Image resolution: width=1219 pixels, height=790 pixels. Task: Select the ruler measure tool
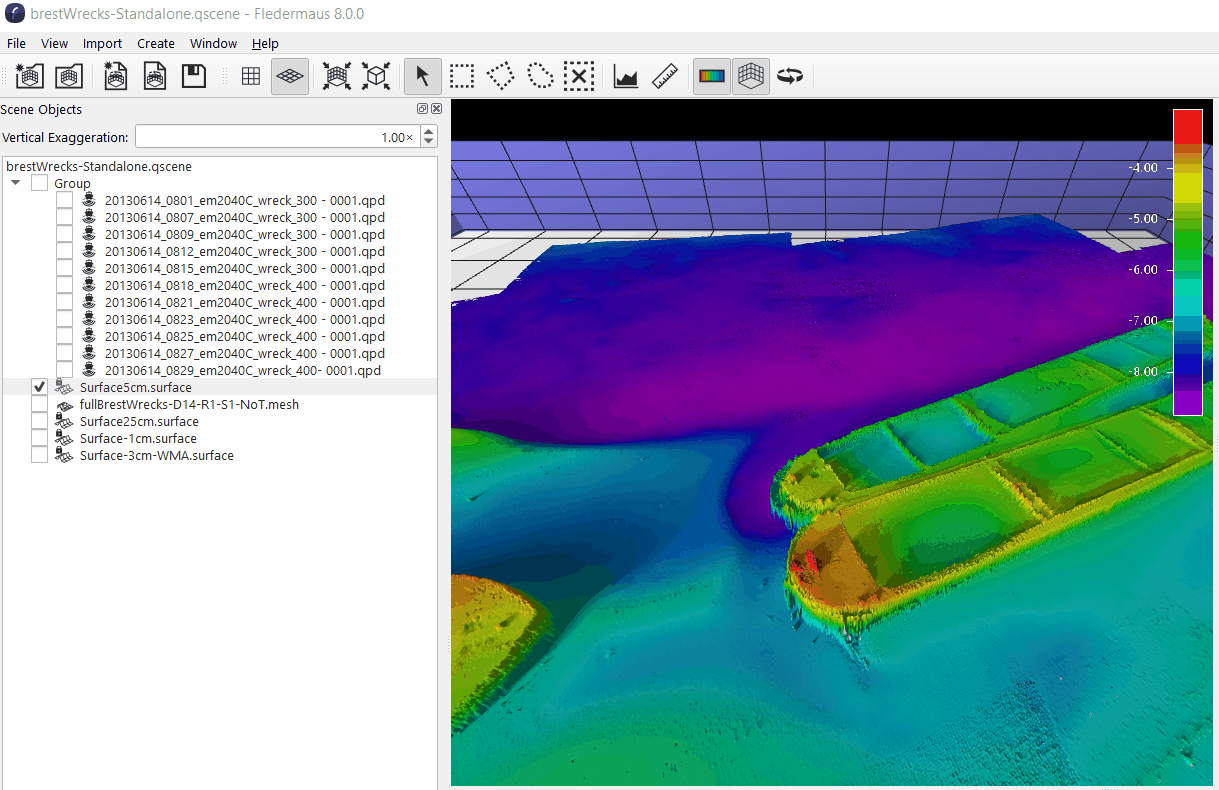(x=665, y=76)
